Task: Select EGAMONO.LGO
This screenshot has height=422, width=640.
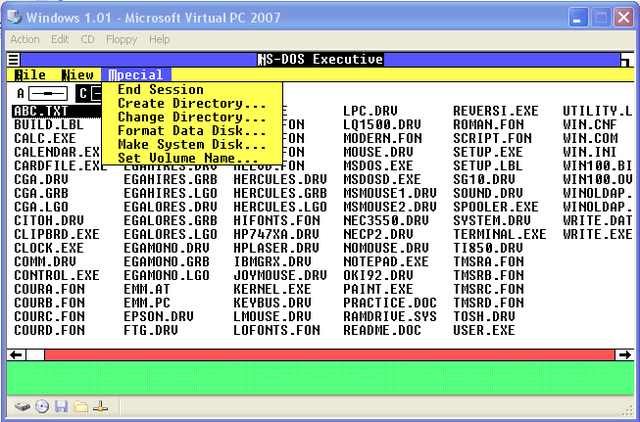Action: (x=167, y=275)
